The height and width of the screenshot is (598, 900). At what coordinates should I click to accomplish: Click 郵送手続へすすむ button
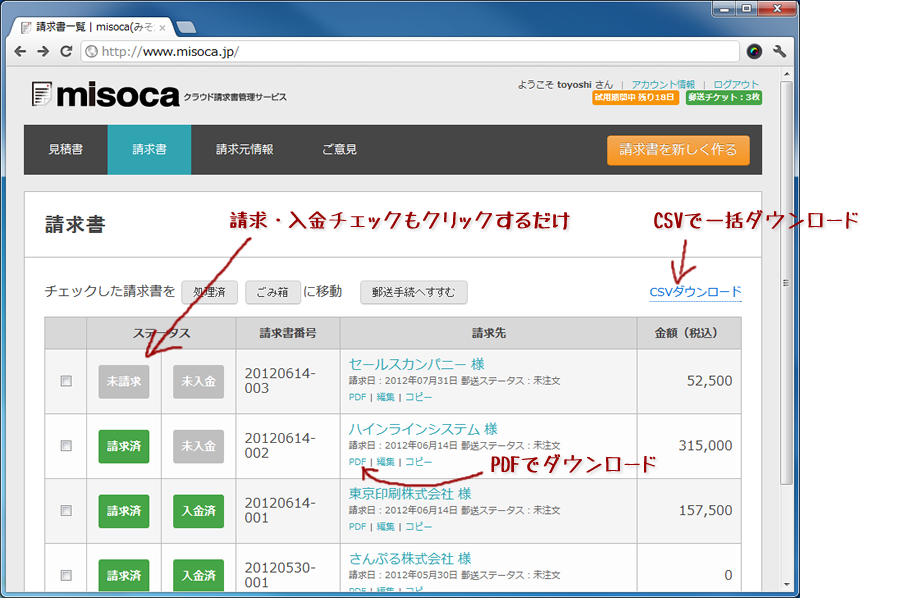point(413,292)
